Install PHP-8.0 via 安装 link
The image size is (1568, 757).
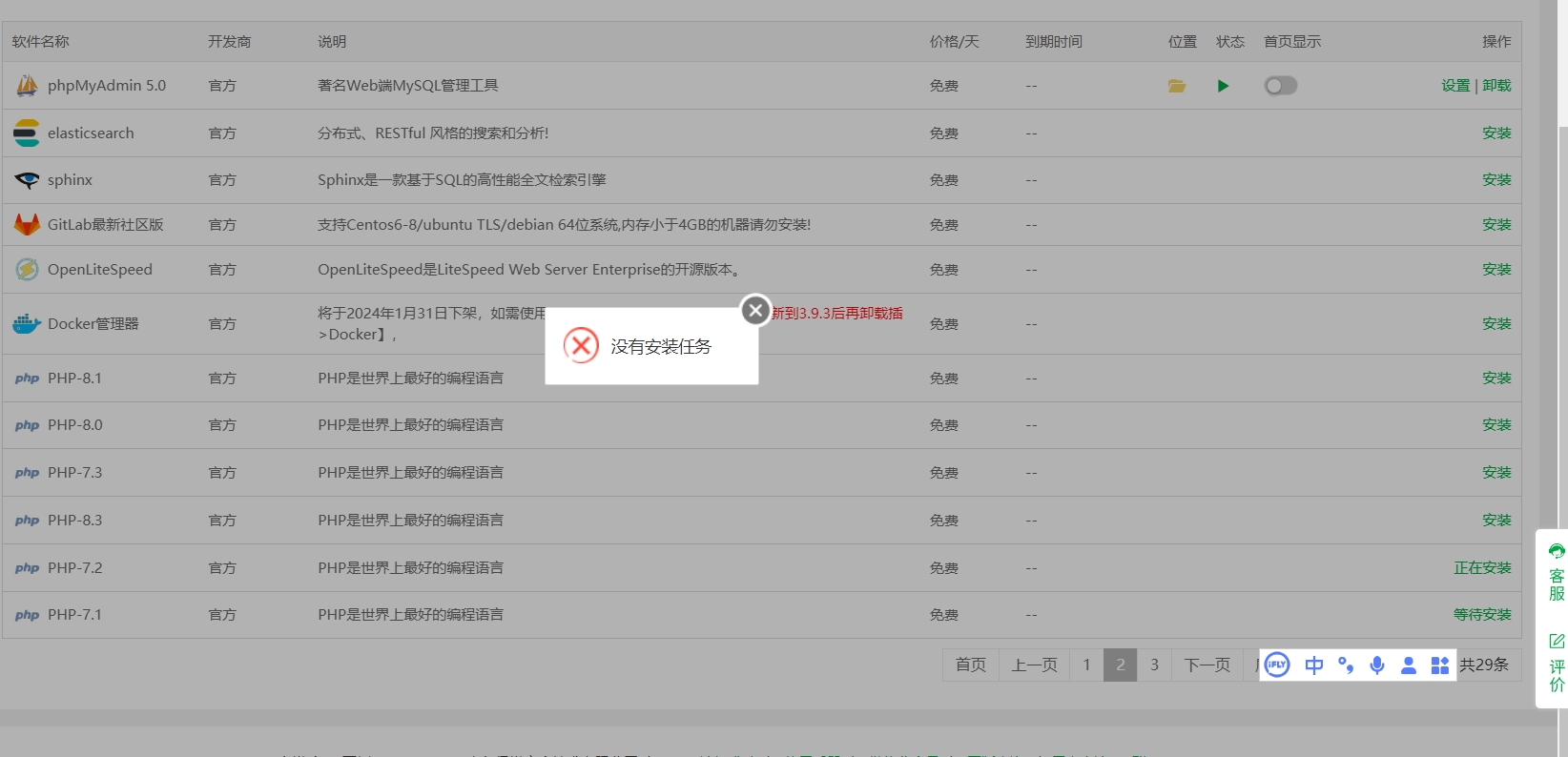point(1496,425)
